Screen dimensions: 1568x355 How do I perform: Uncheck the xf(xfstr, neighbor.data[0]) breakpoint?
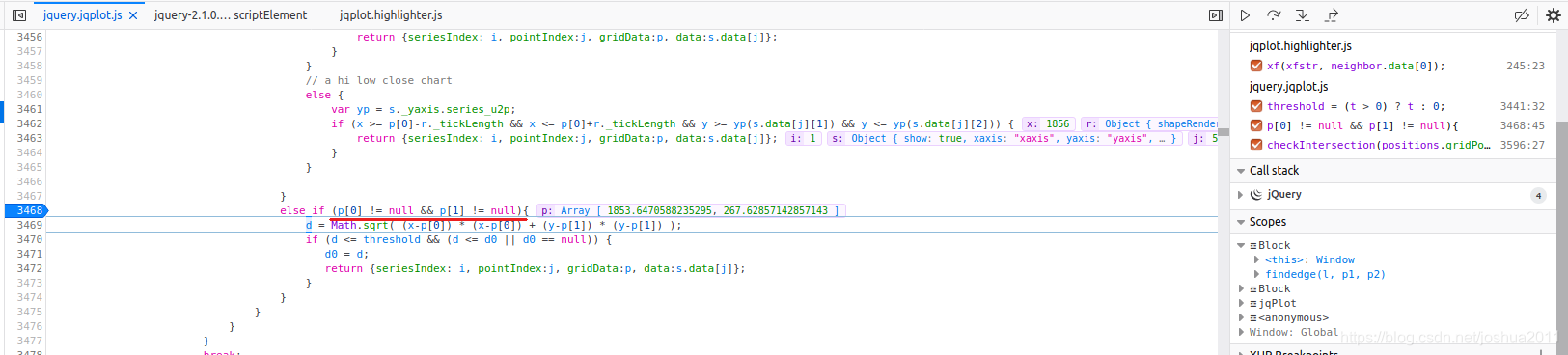pyautogui.click(x=1255, y=66)
